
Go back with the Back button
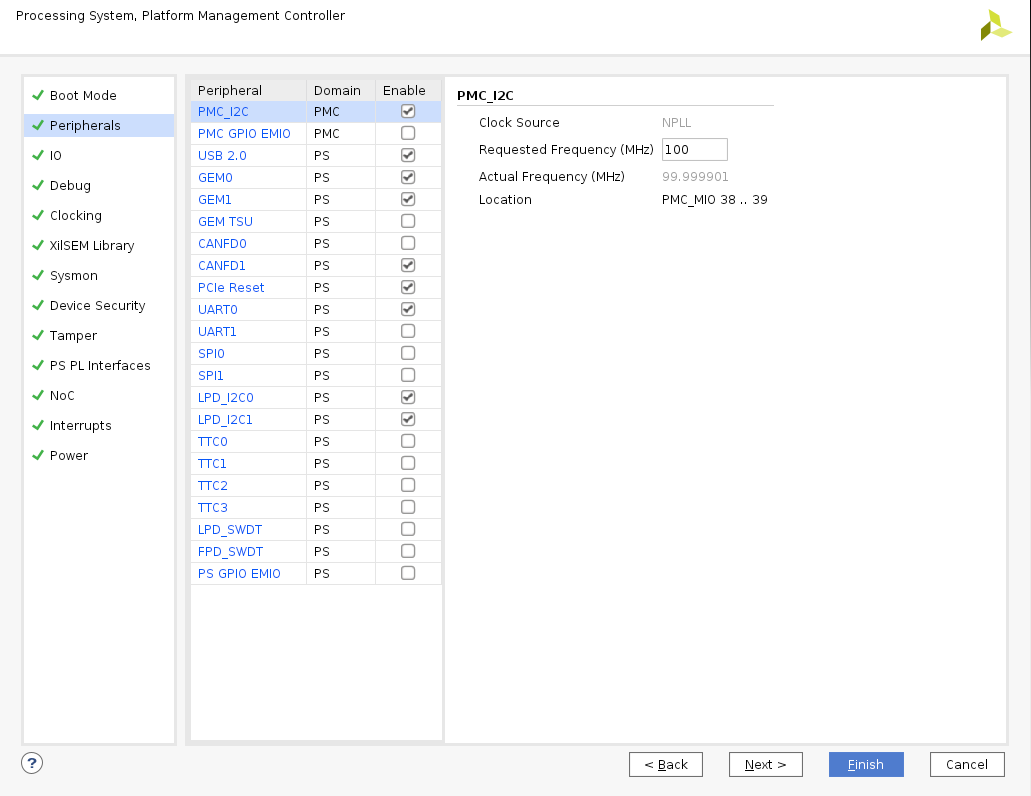coord(666,765)
